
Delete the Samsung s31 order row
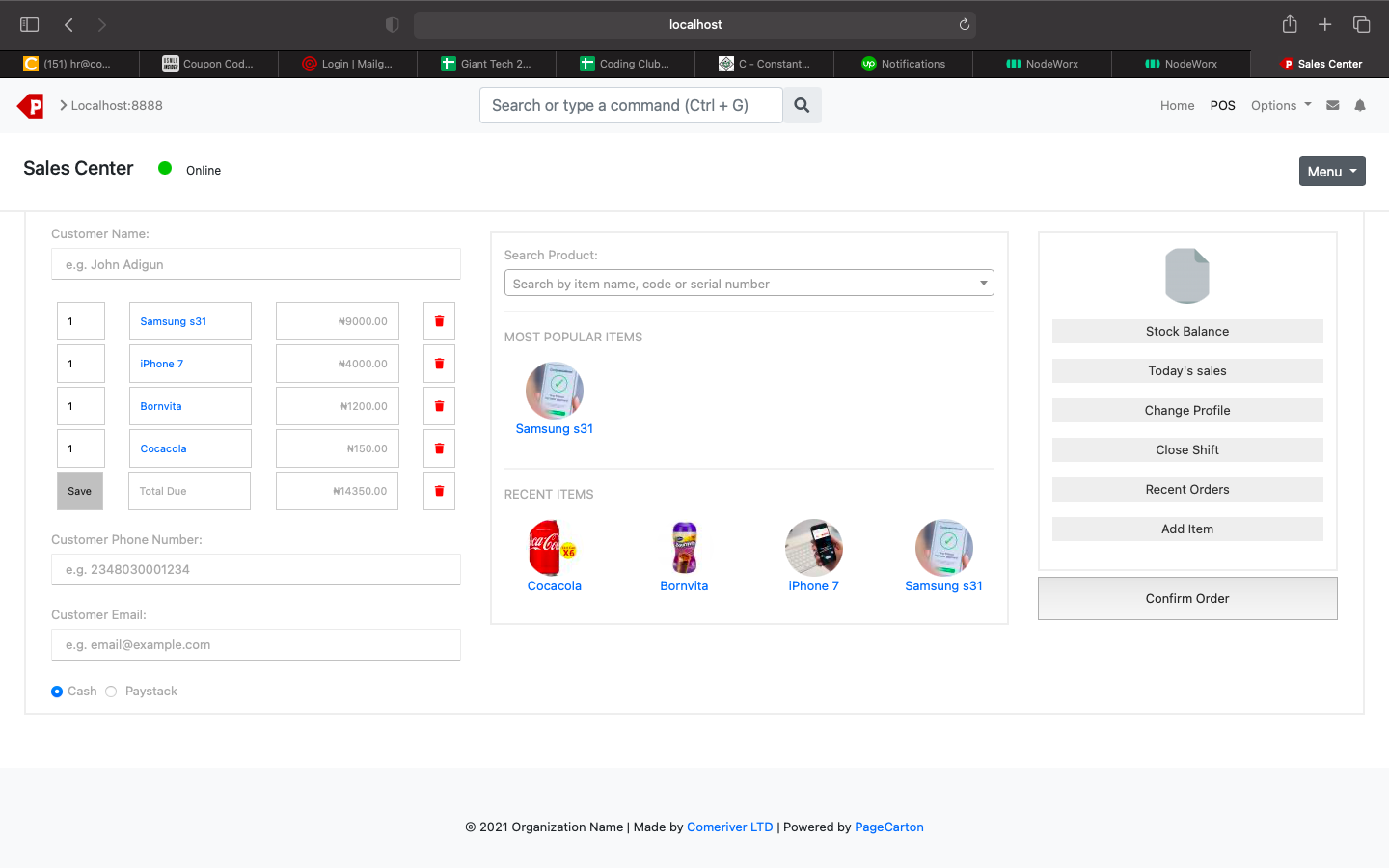[439, 321]
